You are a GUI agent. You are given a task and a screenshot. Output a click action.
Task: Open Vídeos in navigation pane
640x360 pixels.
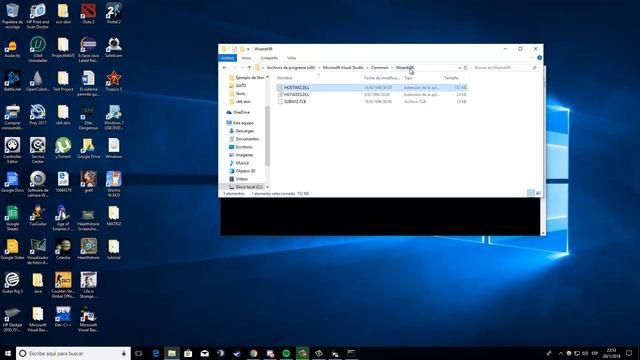coord(238,179)
